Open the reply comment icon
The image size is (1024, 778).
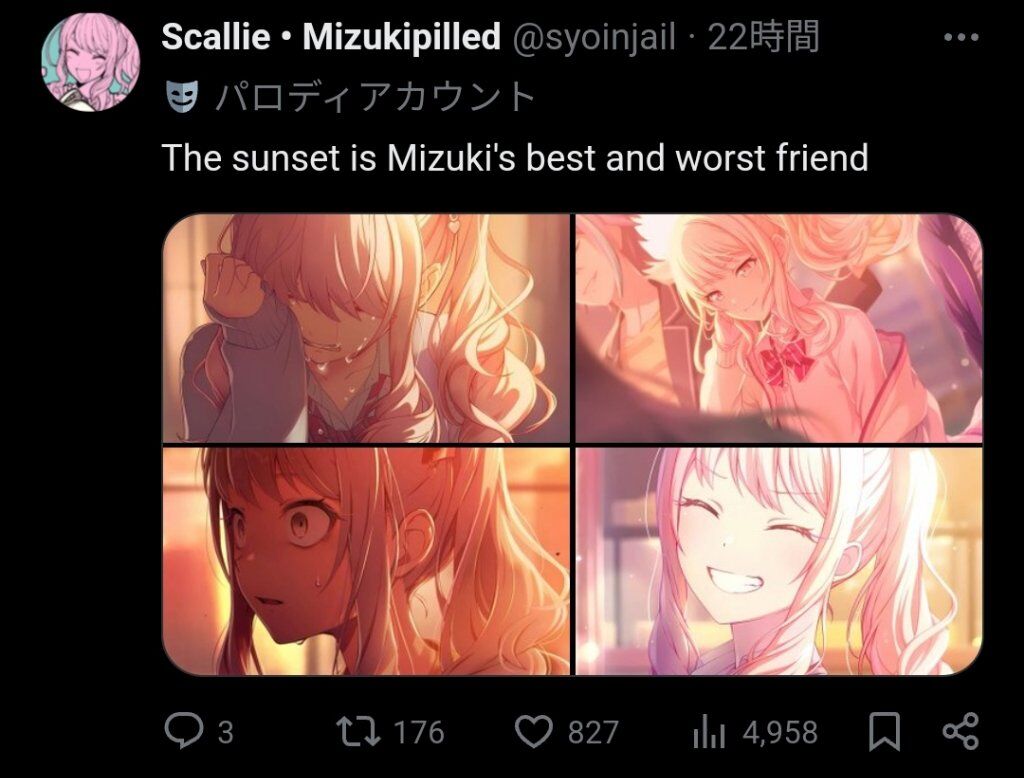[184, 732]
